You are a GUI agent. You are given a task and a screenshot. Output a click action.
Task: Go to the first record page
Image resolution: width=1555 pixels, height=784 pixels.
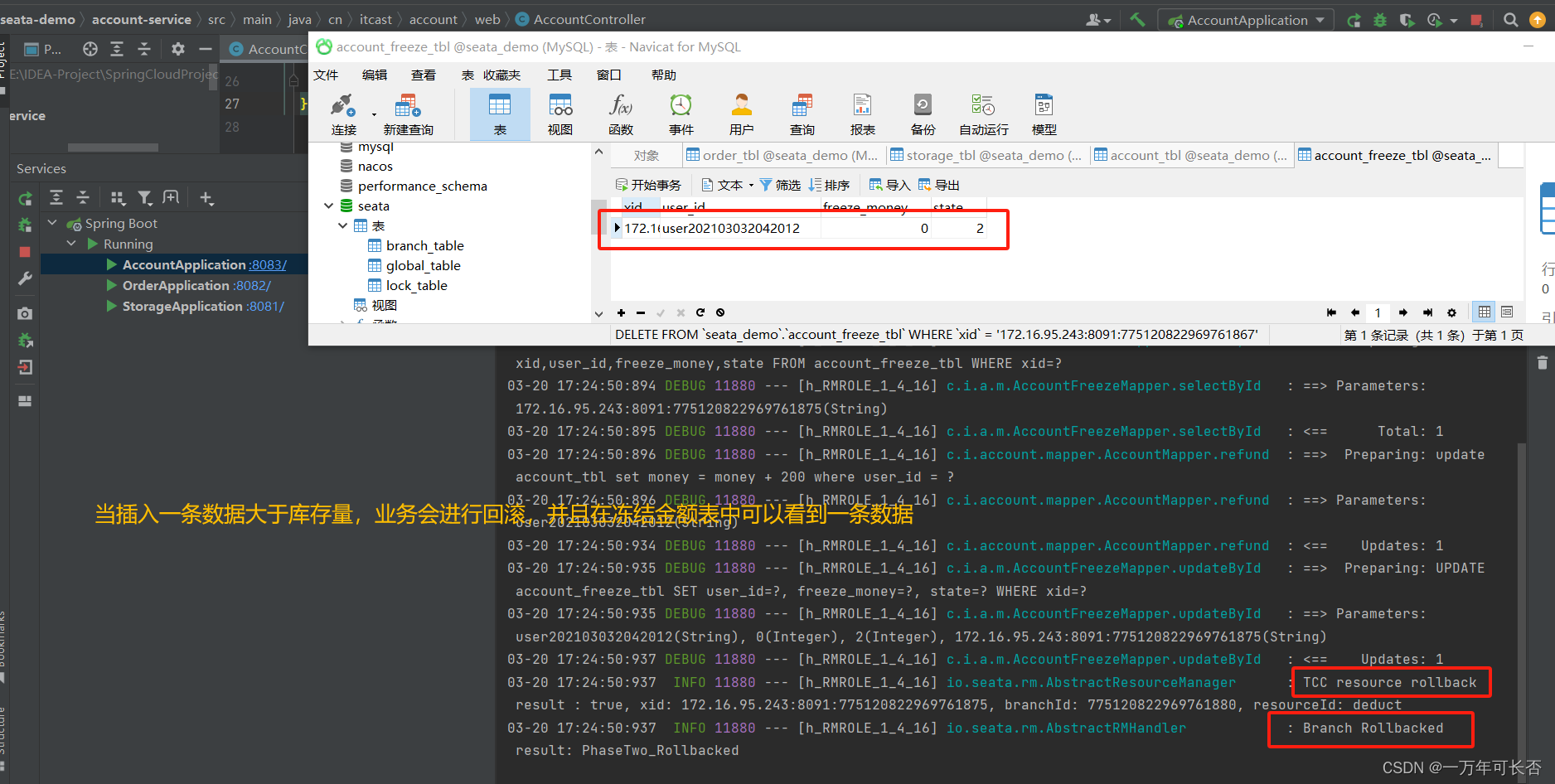(1331, 312)
